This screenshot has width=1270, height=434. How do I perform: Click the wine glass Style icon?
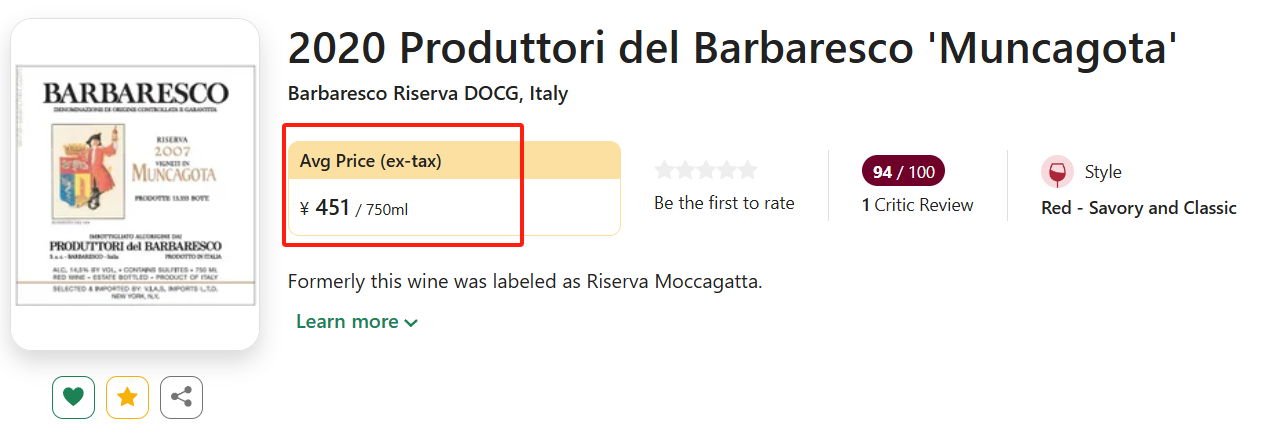point(1057,172)
